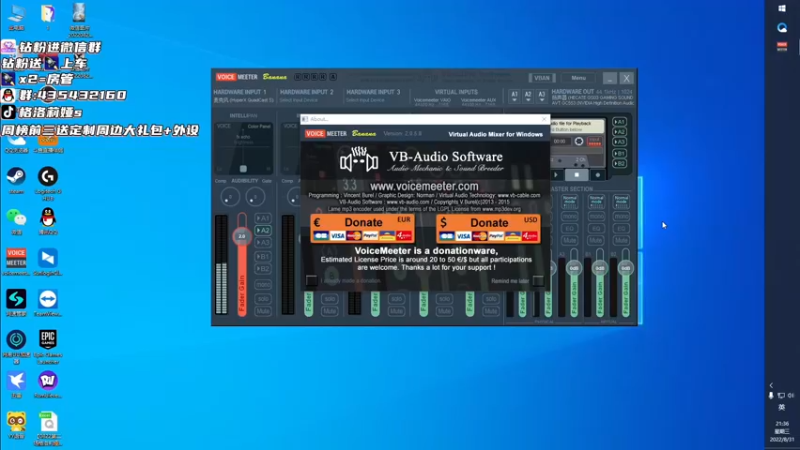Click the Intellipan voice panel handle
The width and height of the screenshot is (800, 450).
243,169
